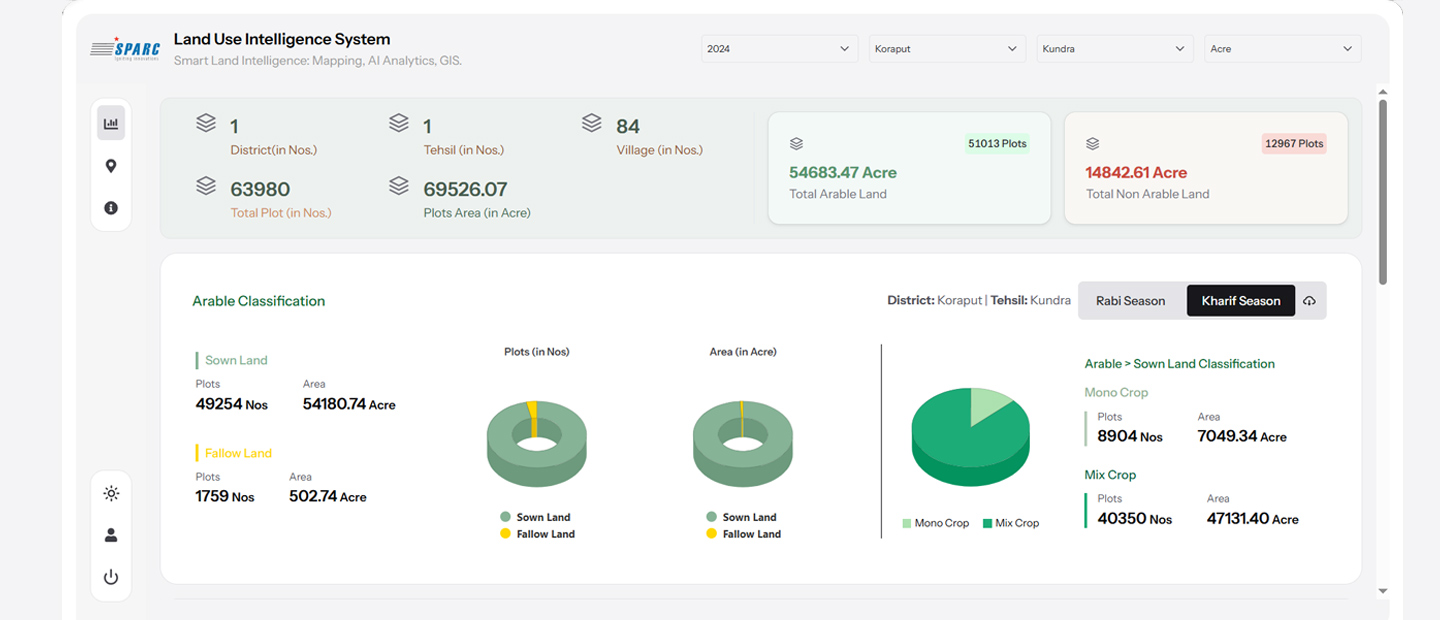Click the 54180.74 Acre sown area value
This screenshot has height=620, width=1440.
point(349,404)
